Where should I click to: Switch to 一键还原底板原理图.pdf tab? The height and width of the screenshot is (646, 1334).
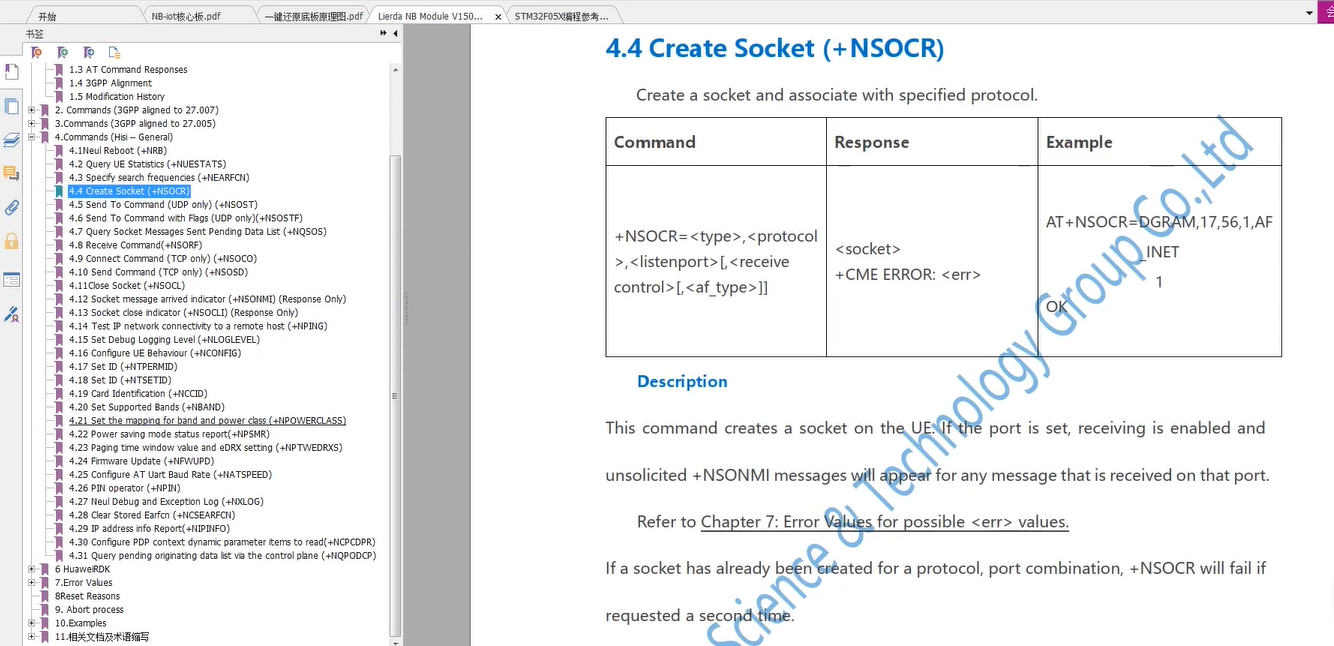click(x=315, y=17)
